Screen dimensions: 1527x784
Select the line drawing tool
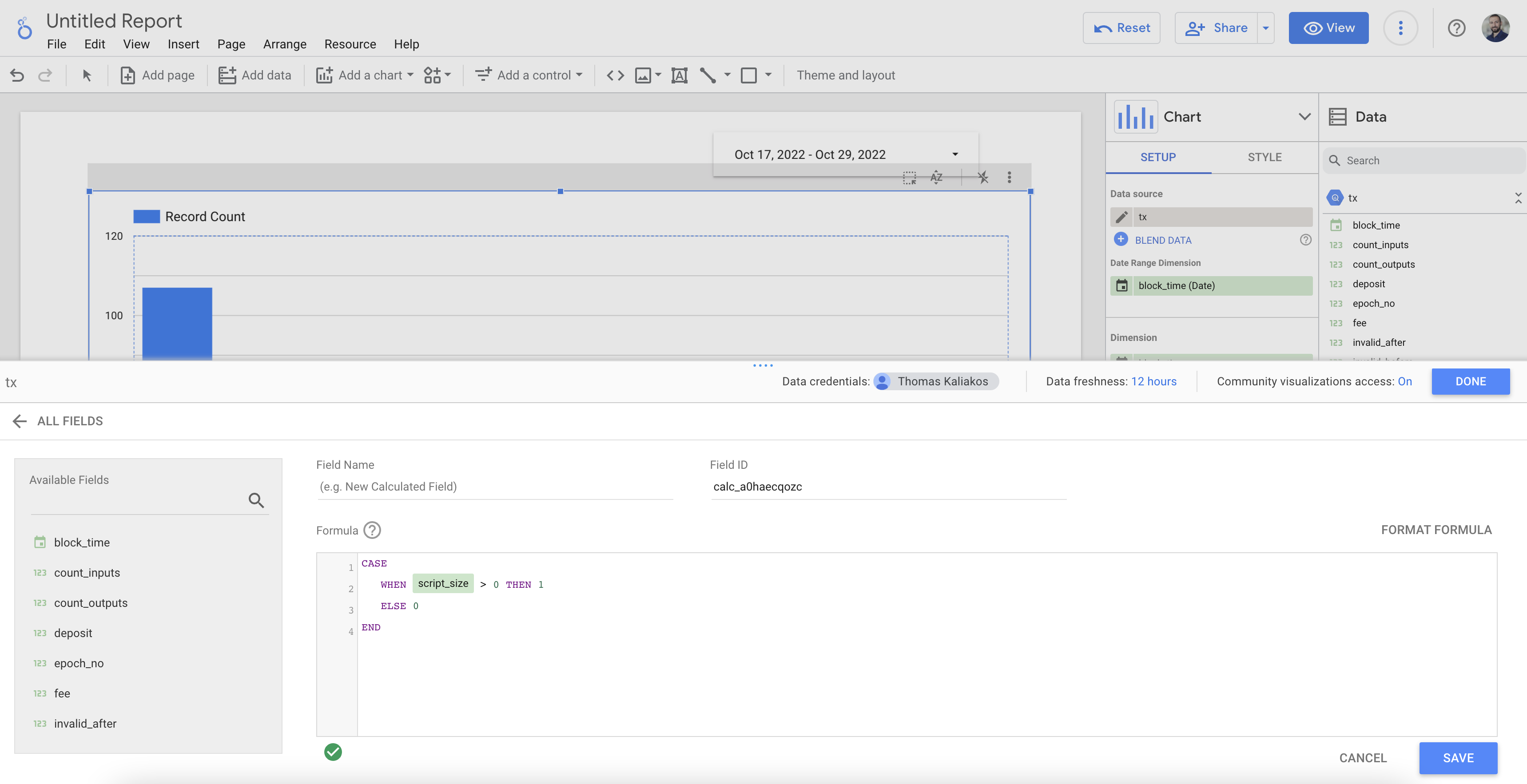coord(708,75)
